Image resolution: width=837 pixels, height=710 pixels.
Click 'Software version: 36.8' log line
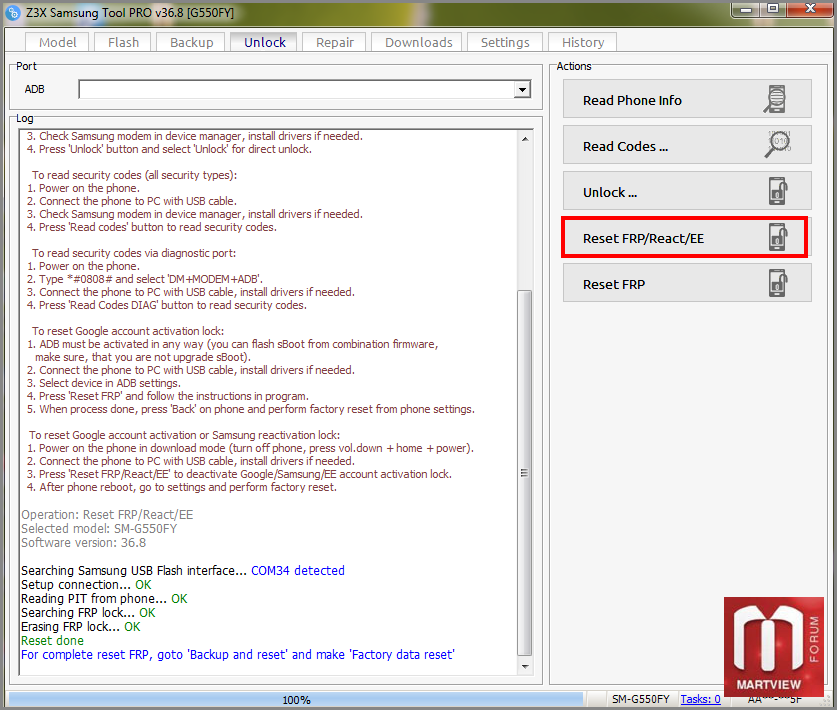click(x=83, y=542)
